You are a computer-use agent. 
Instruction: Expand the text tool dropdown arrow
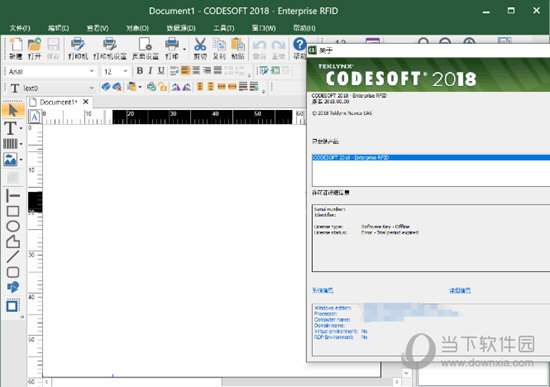pyautogui.click(x=21, y=128)
